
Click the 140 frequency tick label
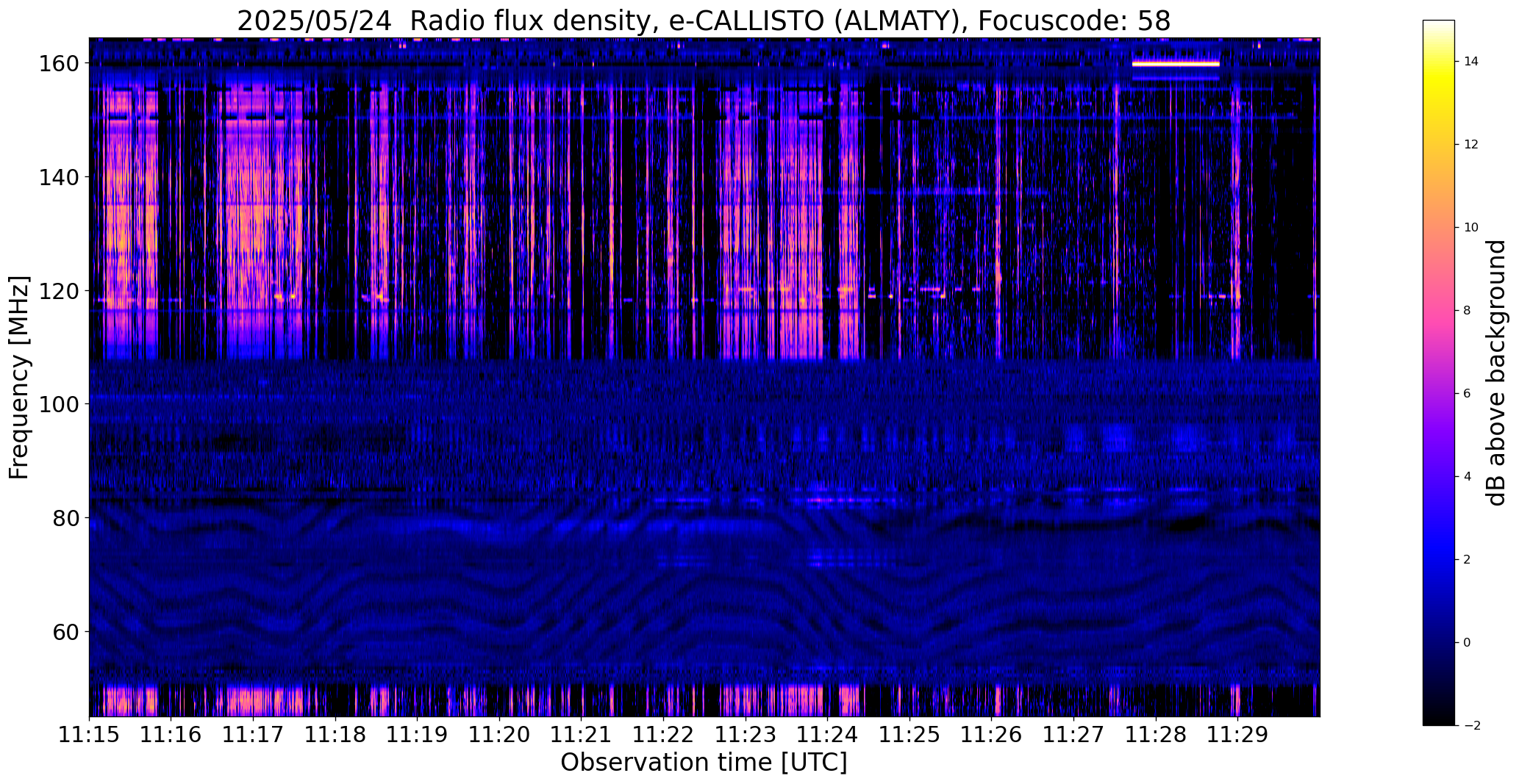click(x=59, y=177)
